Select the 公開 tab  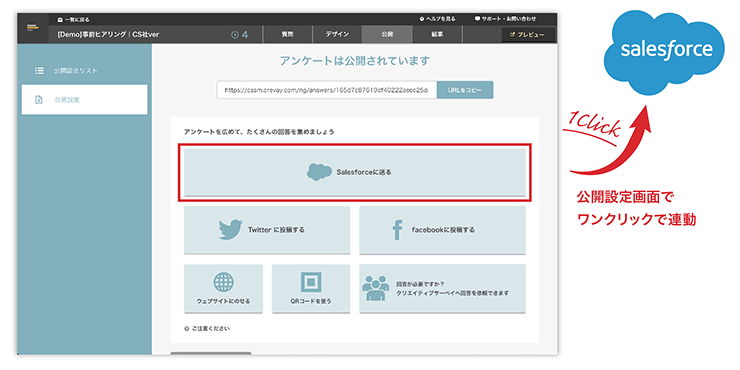coord(387,34)
